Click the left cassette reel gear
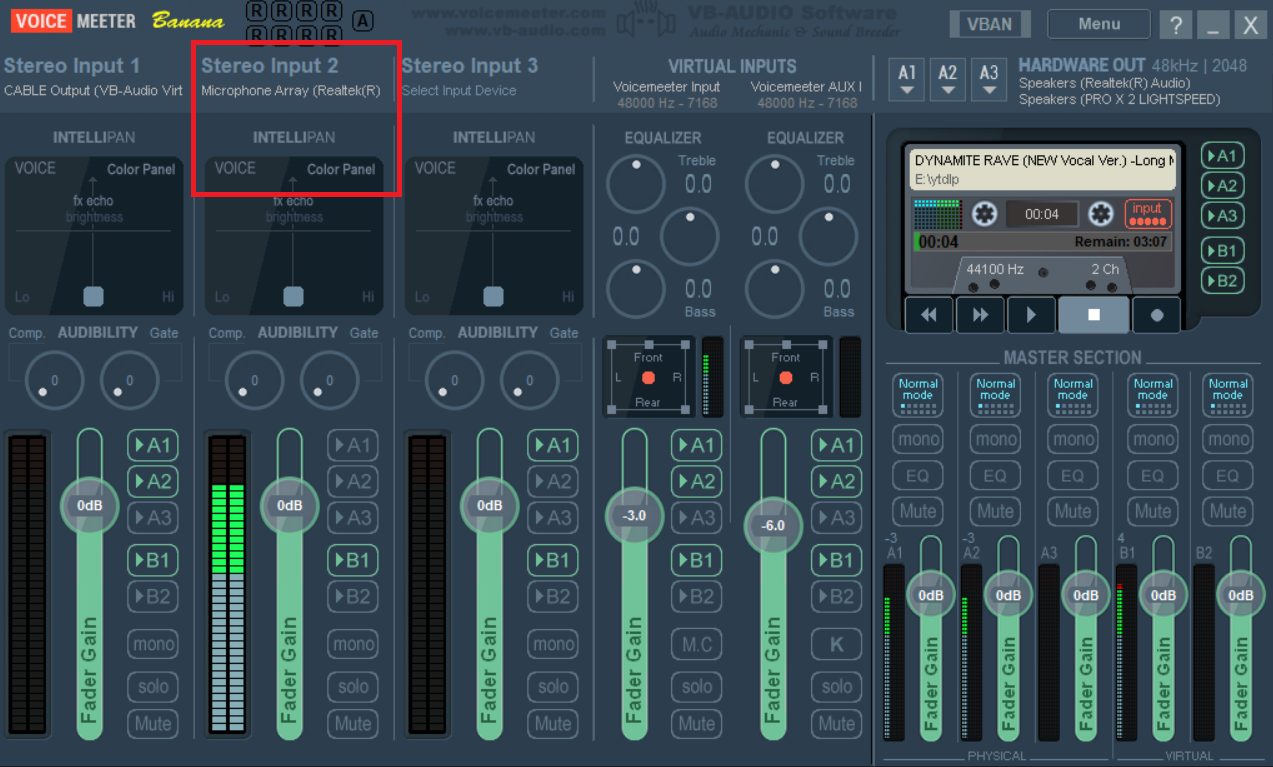1273x767 pixels. pos(985,213)
